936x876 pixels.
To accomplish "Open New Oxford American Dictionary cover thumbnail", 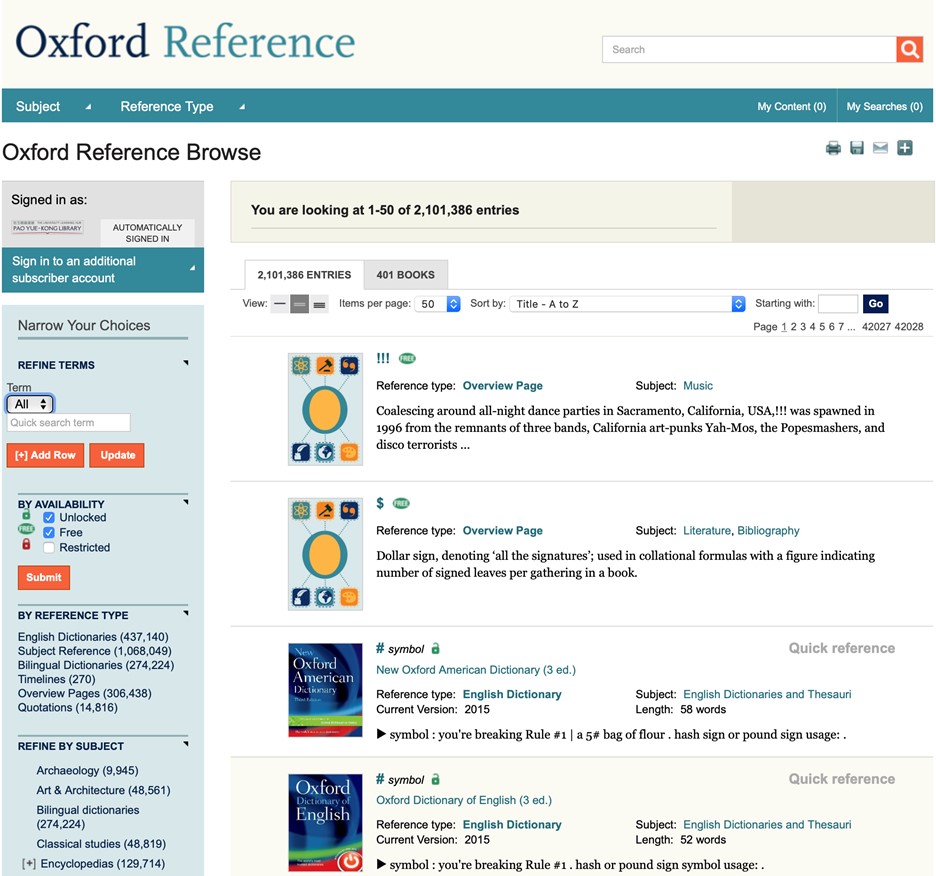I will click(325, 690).
